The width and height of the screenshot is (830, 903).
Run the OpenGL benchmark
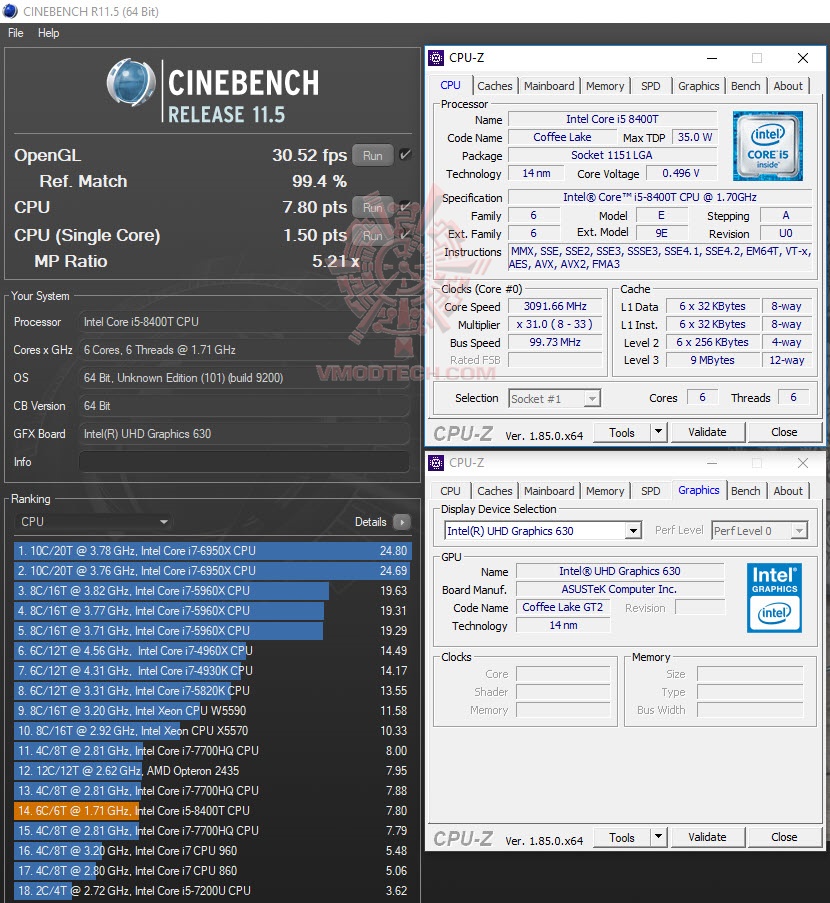(373, 155)
